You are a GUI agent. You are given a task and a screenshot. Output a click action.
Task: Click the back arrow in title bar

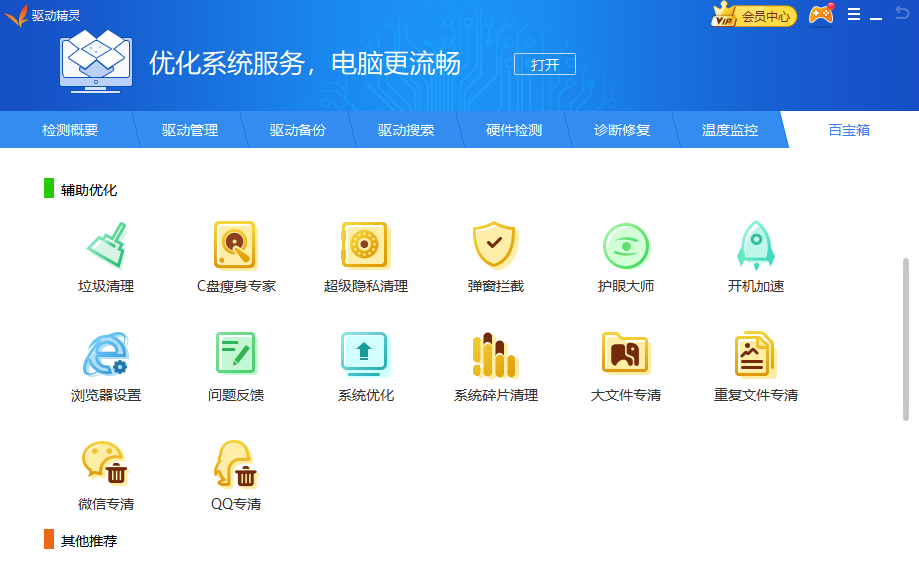tap(902, 13)
